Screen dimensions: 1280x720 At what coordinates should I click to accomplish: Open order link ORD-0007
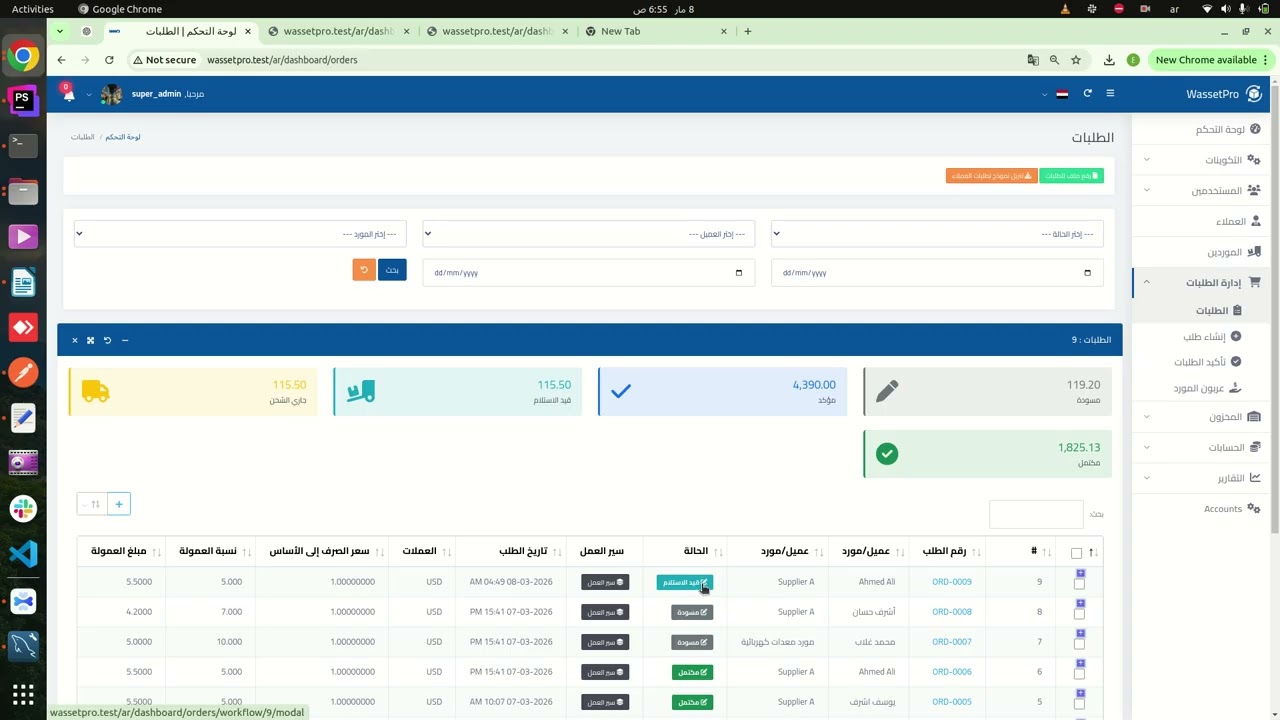pyautogui.click(x=951, y=642)
